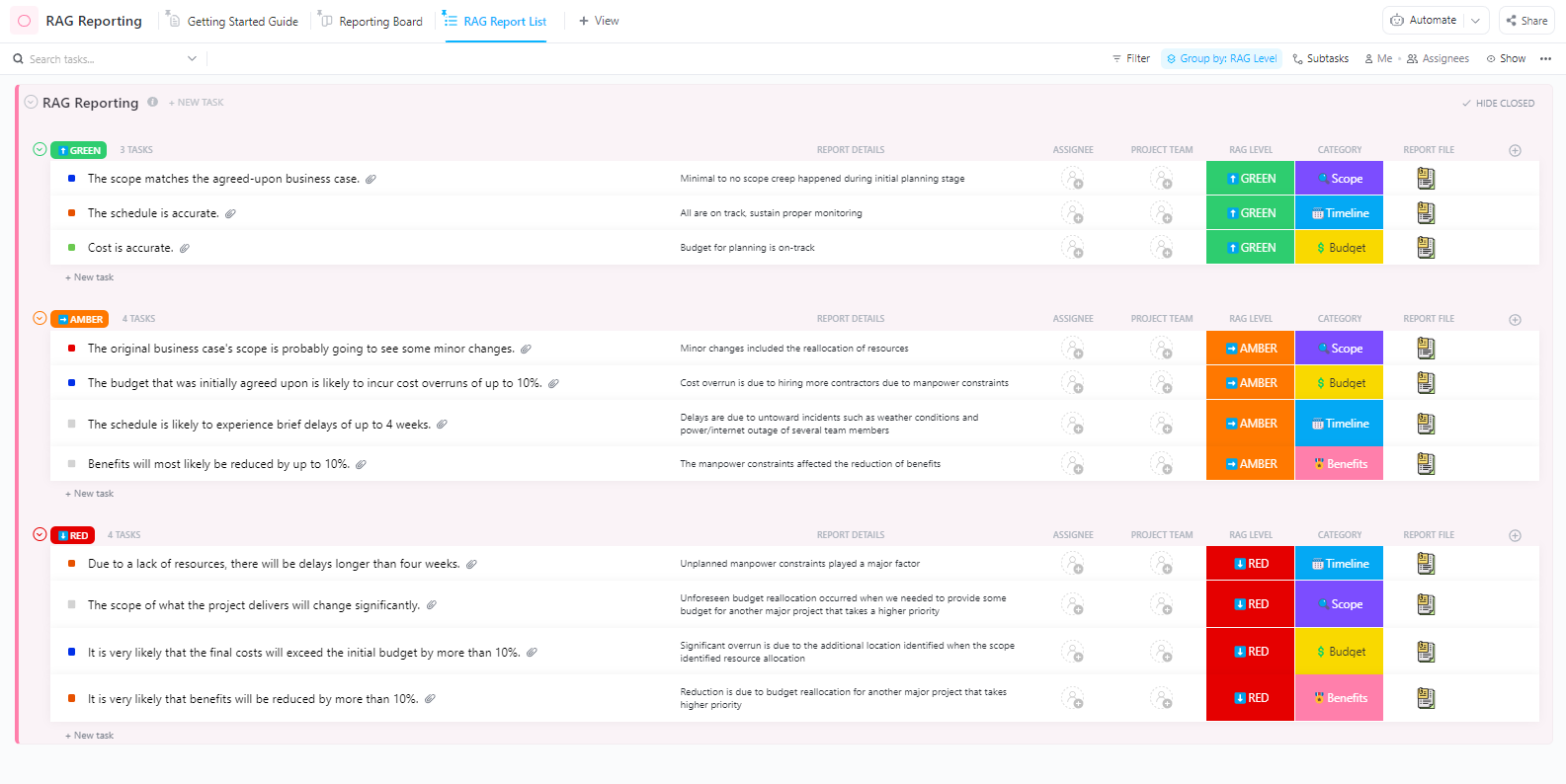
Task: Collapse the RAG Reporting list
Action: [x=31, y=102]
